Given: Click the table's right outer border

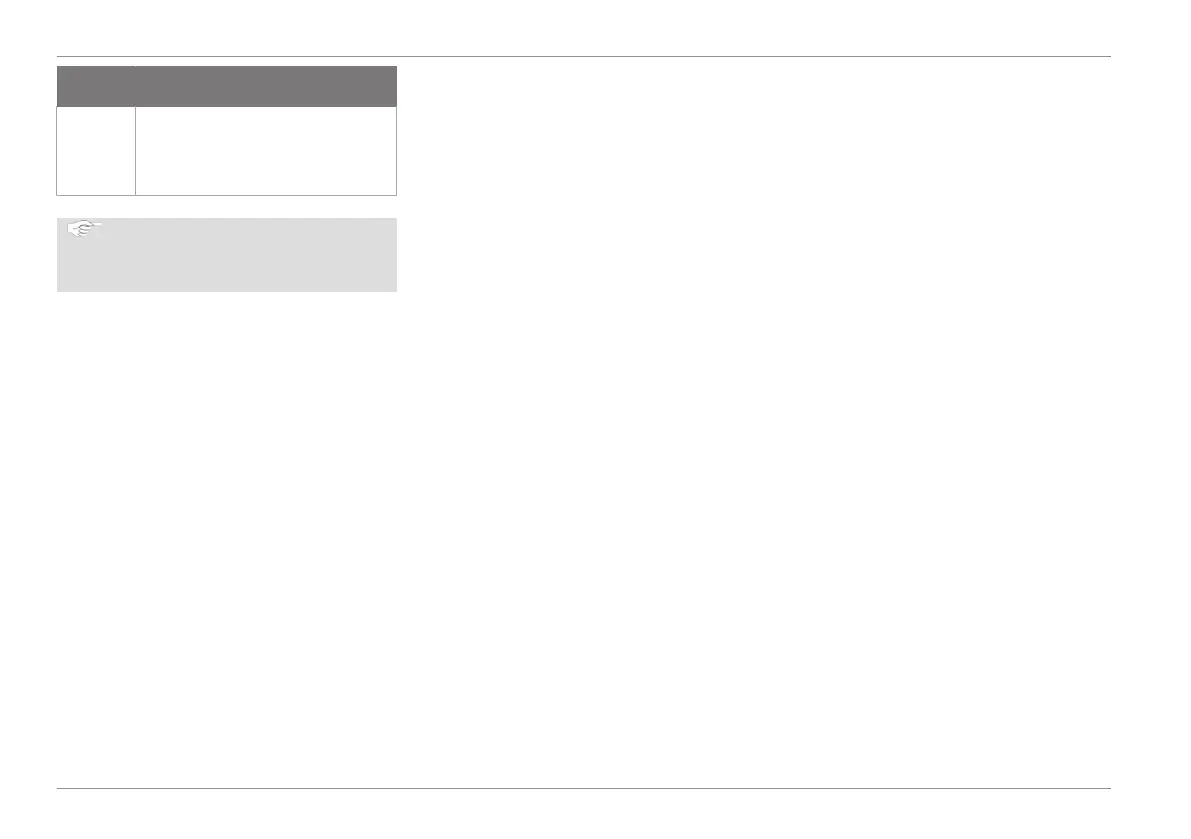Looking at the screenshot, I should (397, 150).
